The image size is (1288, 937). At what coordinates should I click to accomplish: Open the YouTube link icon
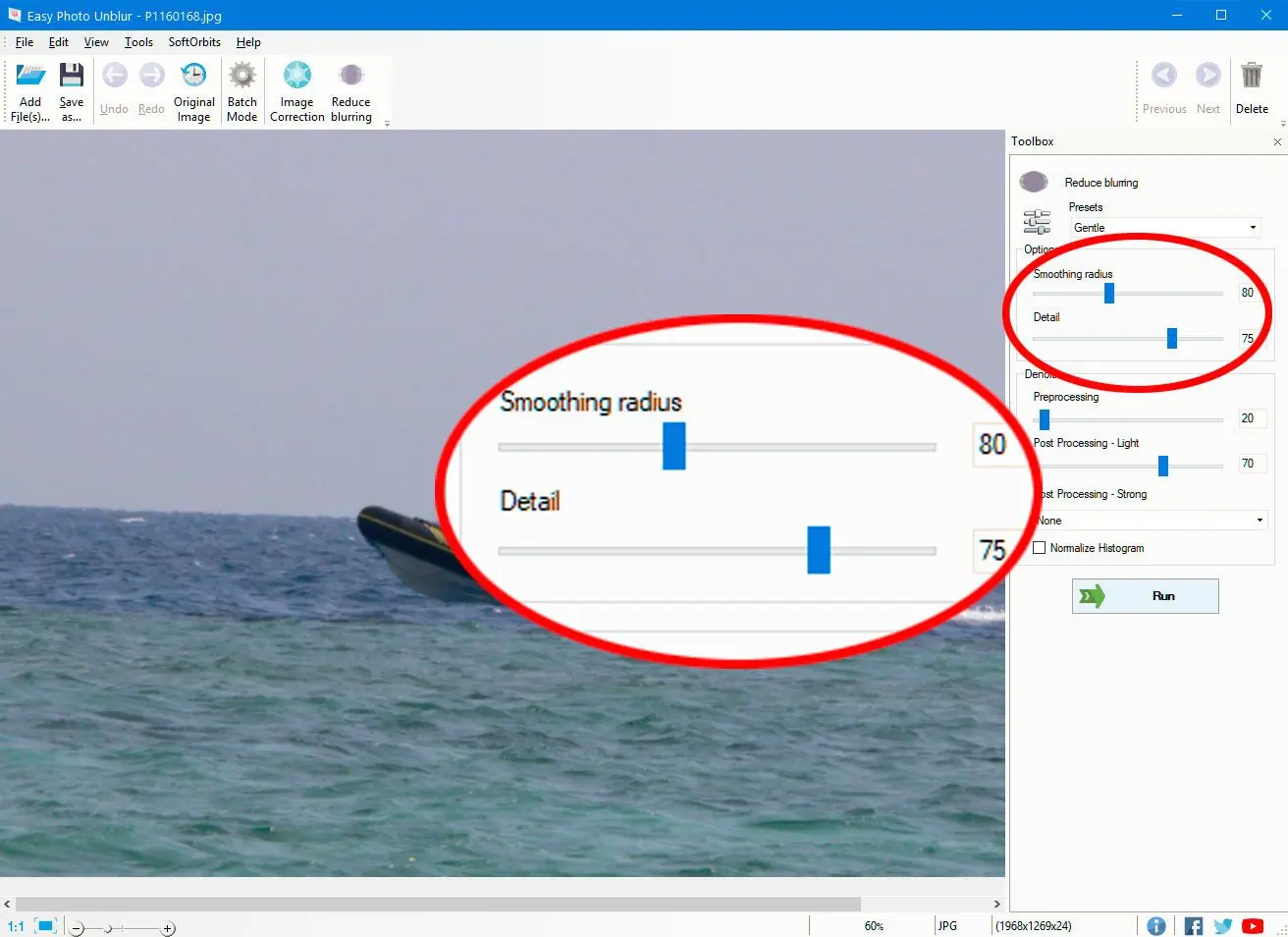1252,926
